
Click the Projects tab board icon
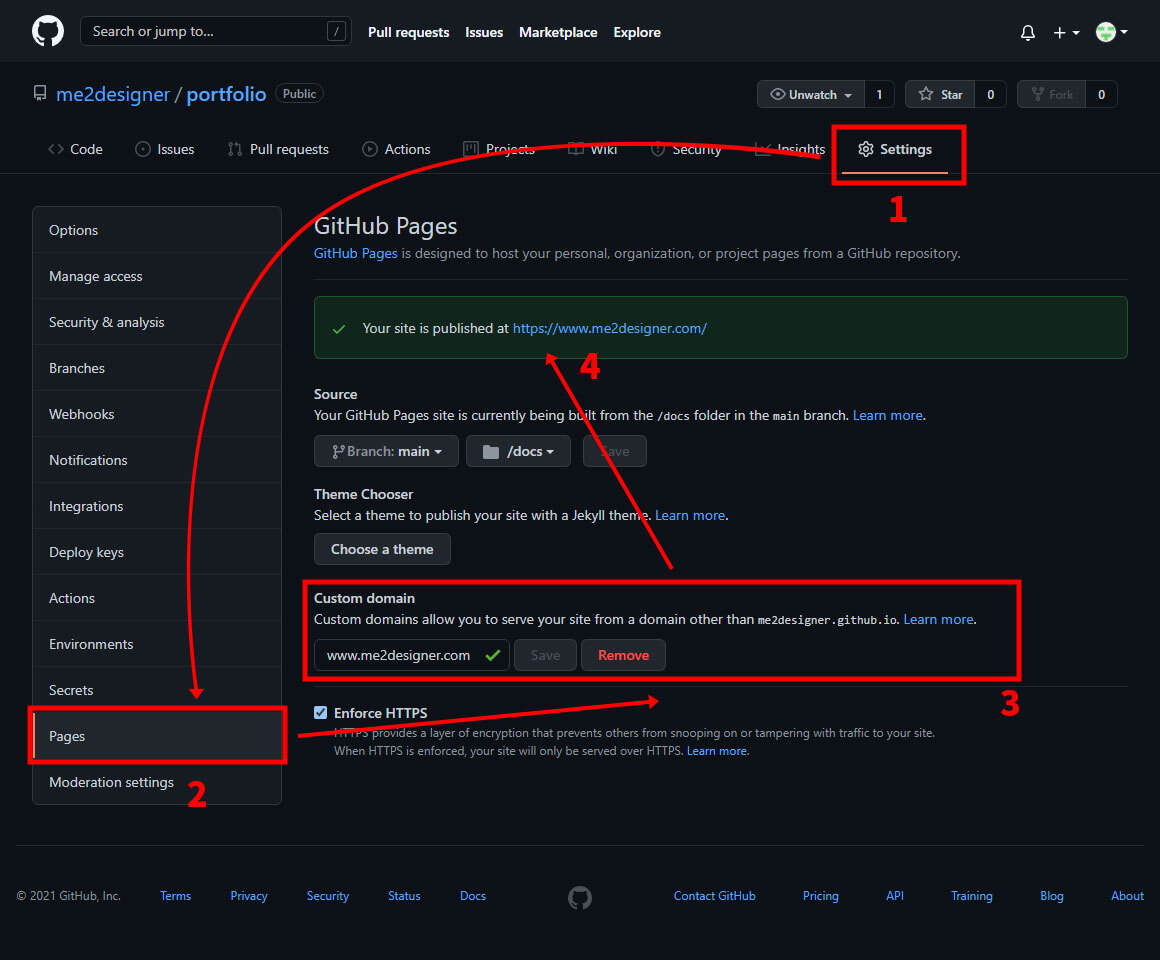click(471, 149)
